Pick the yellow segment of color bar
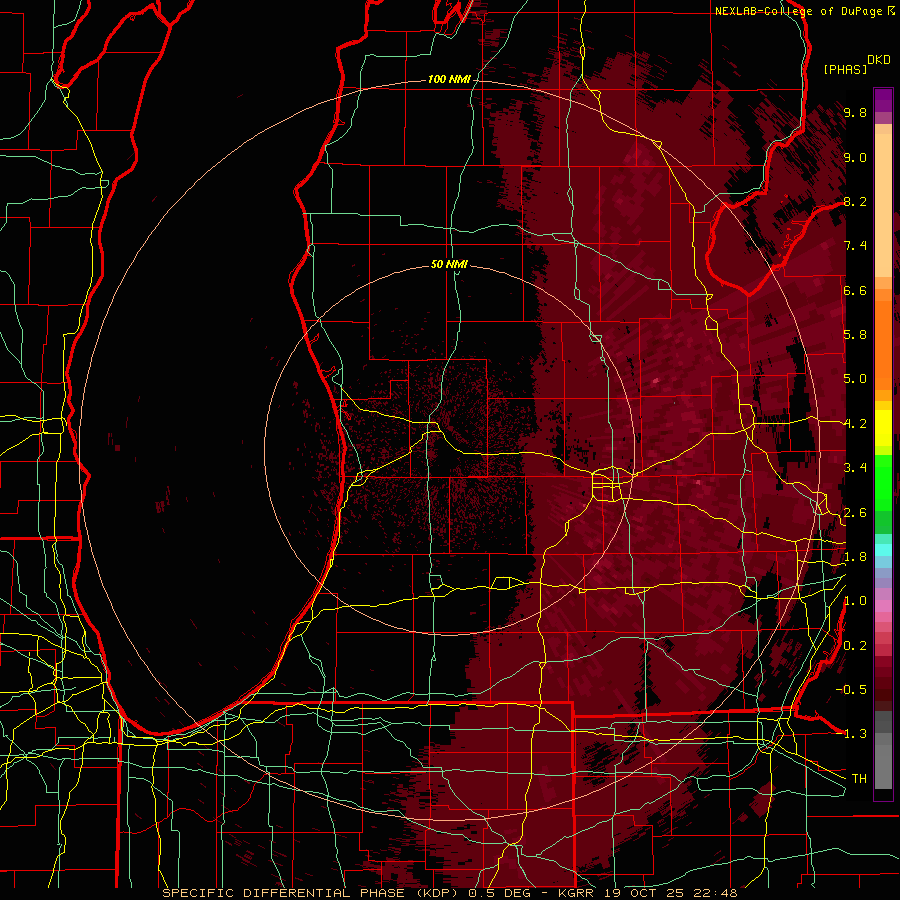The width and height of the screenshot is (900, 900). [883, 428]
